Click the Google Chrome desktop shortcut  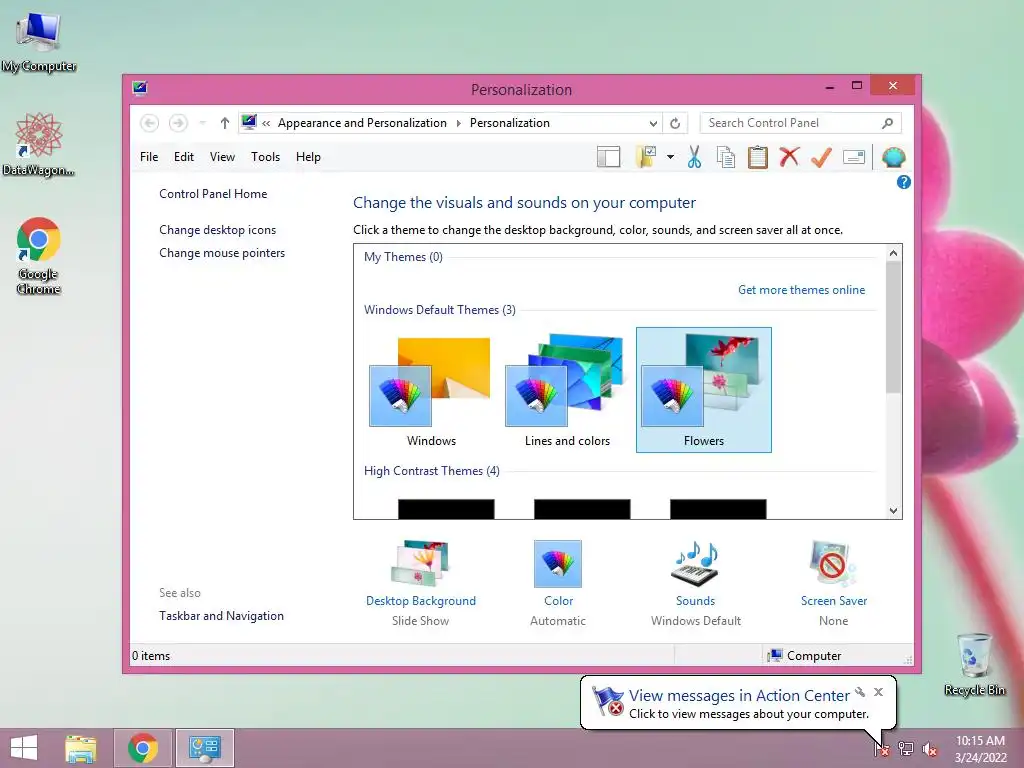pos(39,256)
